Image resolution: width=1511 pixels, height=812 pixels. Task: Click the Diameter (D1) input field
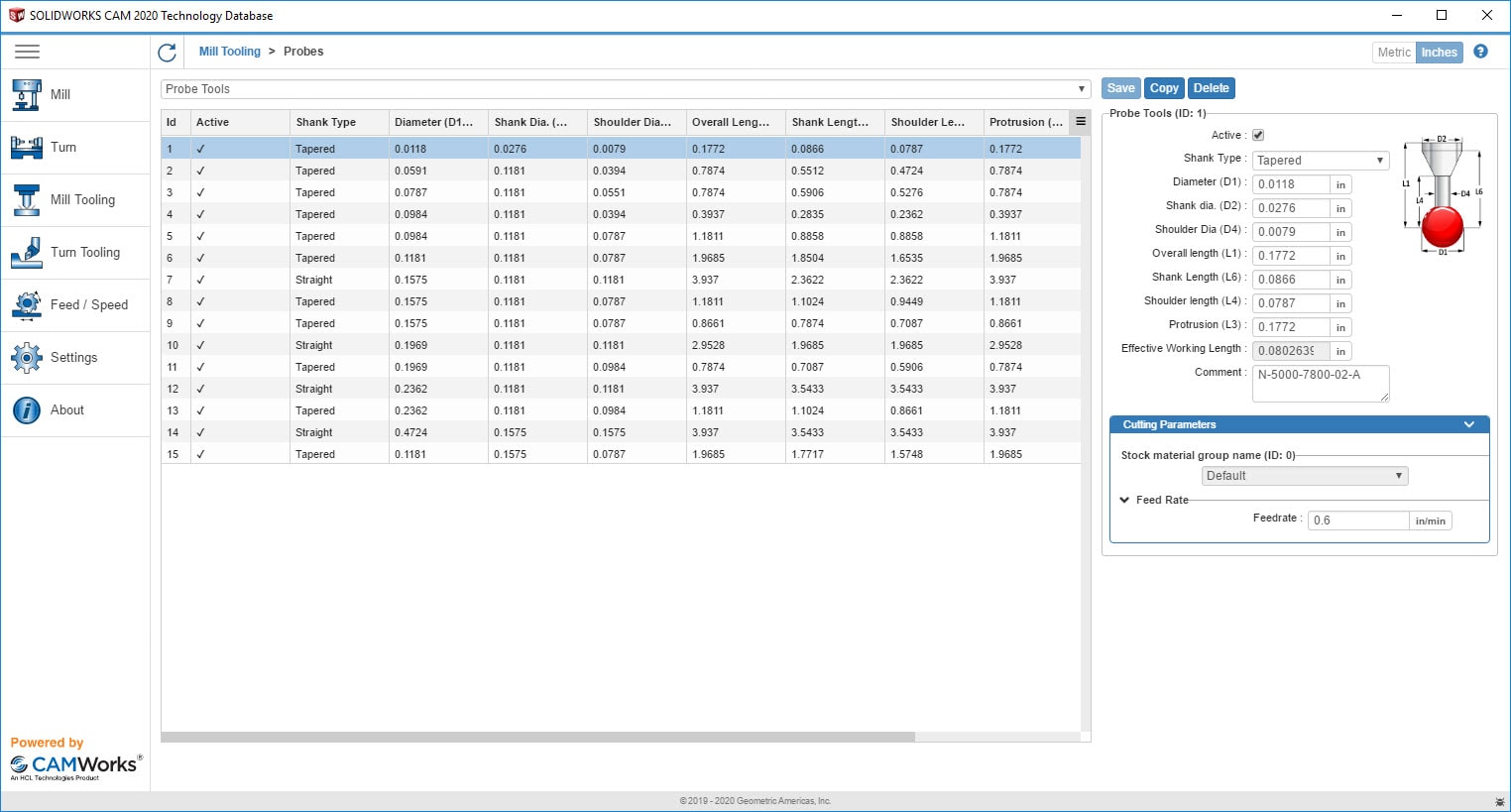[x=1291, y=184]
